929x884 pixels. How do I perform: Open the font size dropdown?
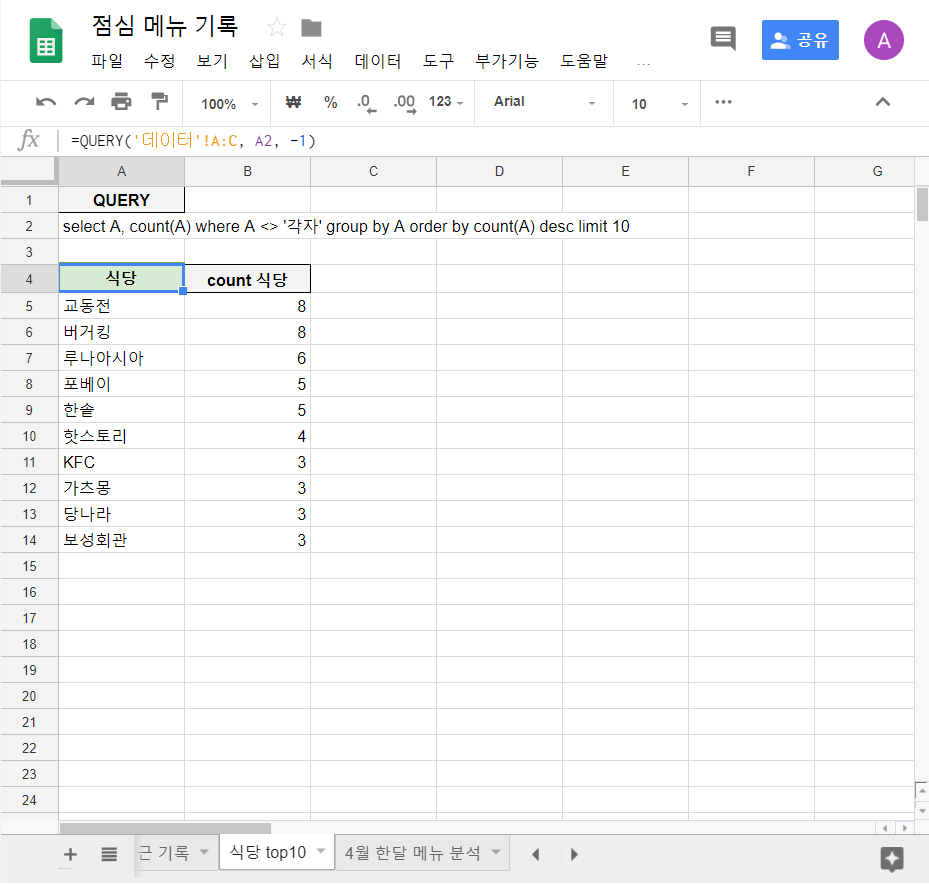pyautogui.click(x=657, y=102)
